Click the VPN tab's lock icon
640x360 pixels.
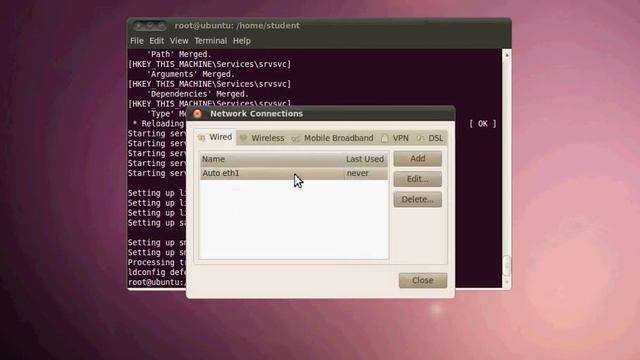pyautogui.click(x=384, y=139)
